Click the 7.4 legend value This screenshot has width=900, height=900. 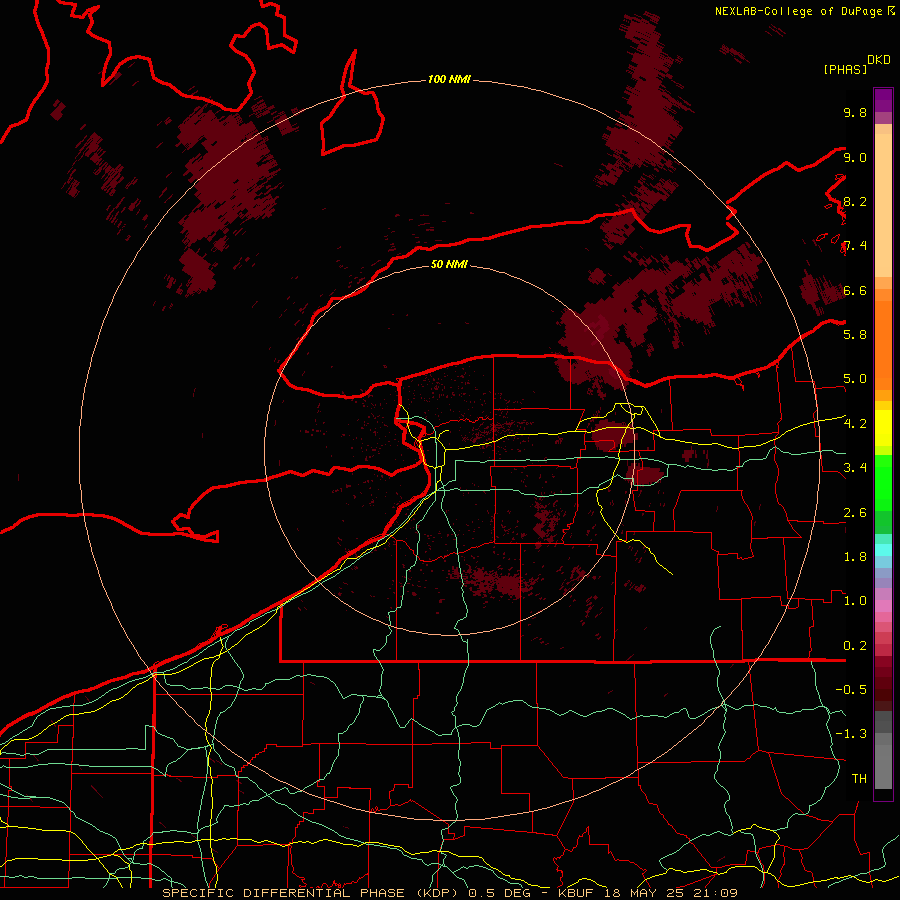coord(855,246)
